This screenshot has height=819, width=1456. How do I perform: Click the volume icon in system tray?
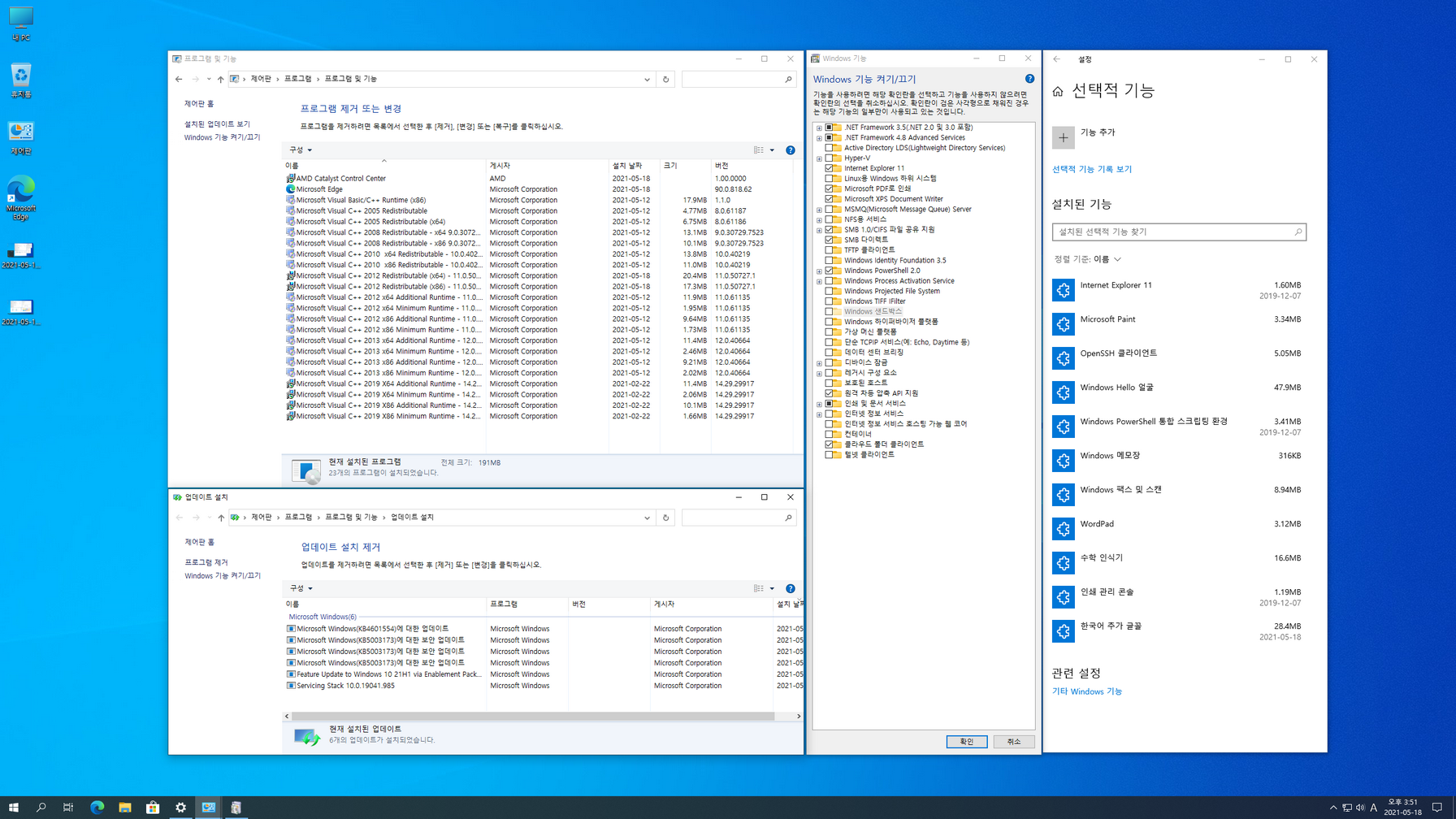click(x=1360, y=808)
